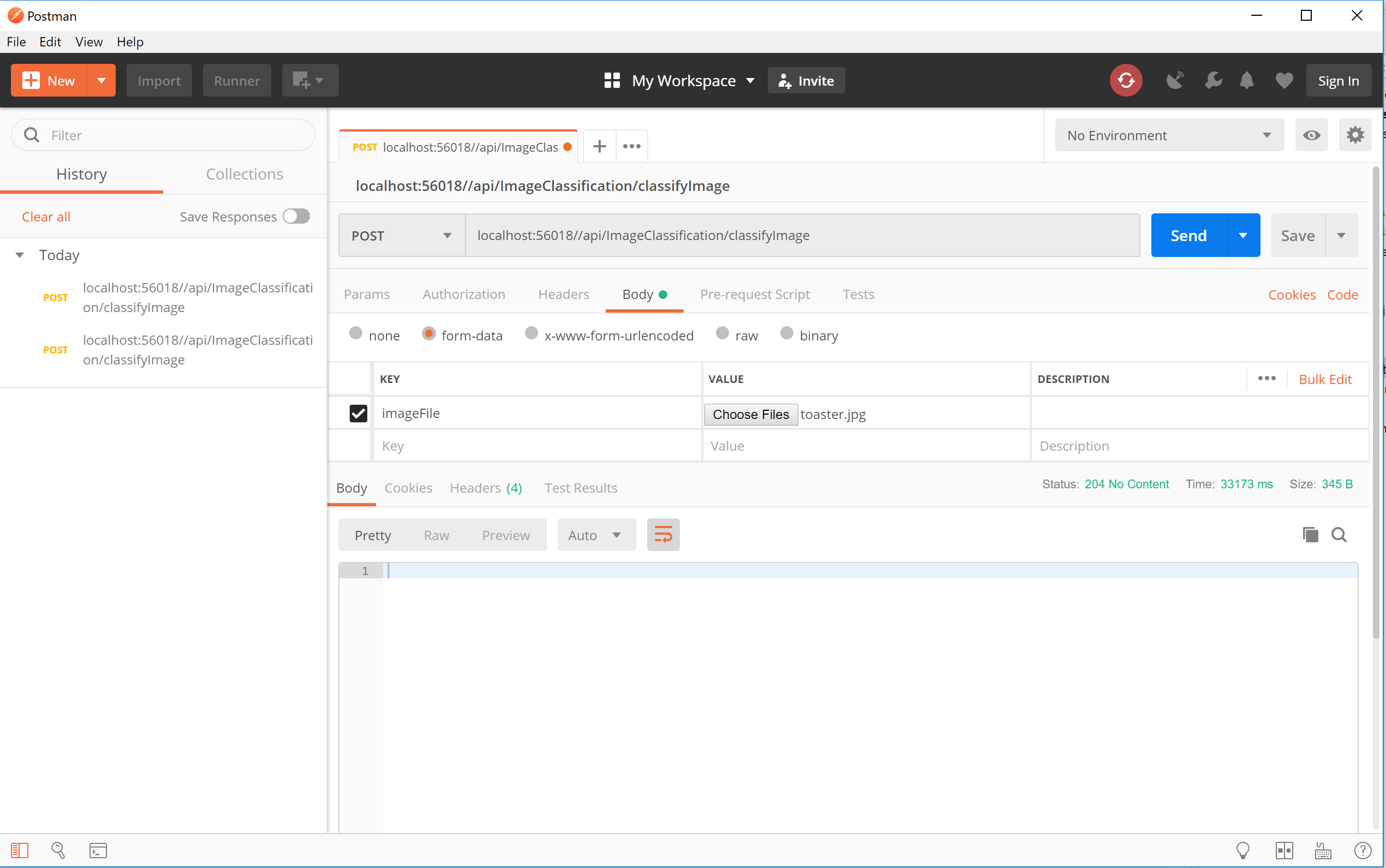Select the none body type

355,333
